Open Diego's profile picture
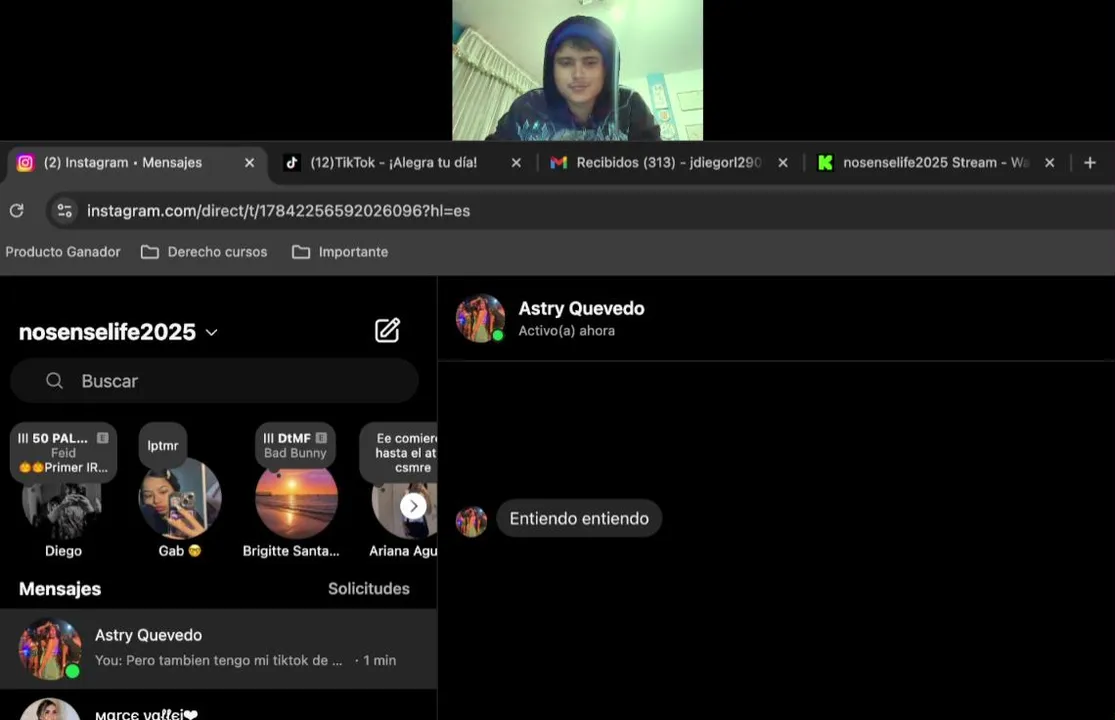This screenshot has height=720, width=1115. tap(62, 510)
